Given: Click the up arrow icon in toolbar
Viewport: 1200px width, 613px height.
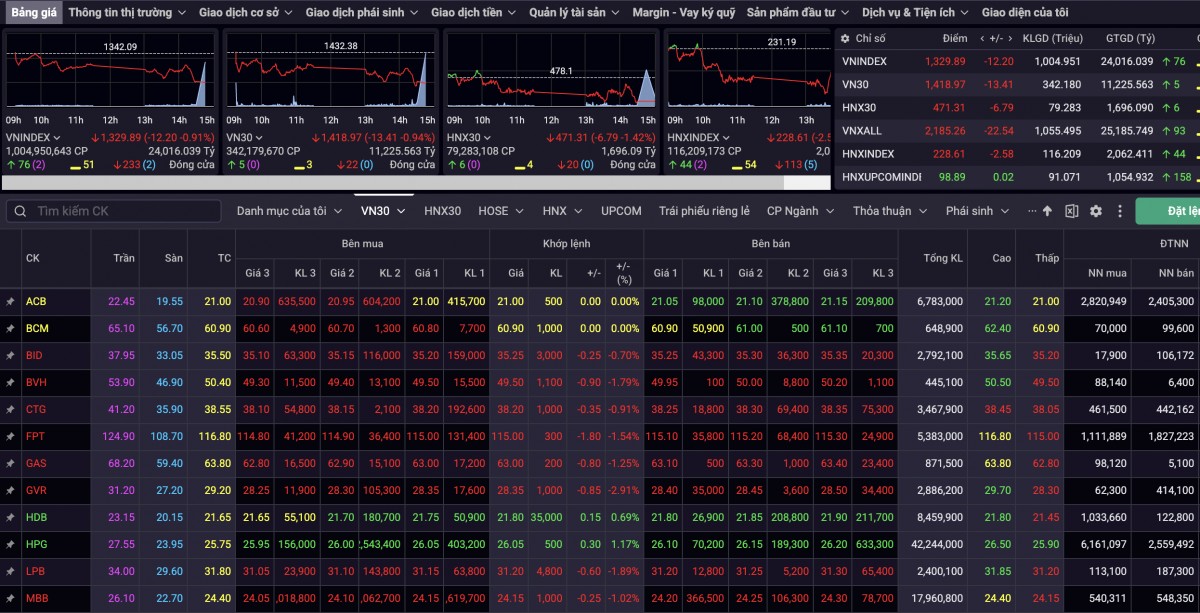Looking at the screenshot, I should click(x=1047, y=211).
